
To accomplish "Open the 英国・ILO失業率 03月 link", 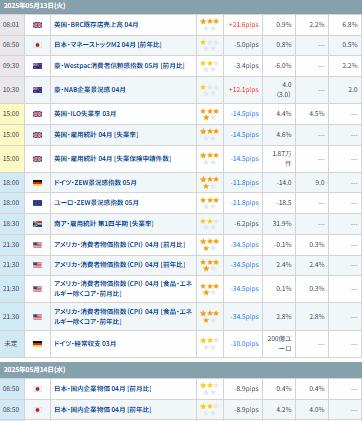I will click(85, 114).
